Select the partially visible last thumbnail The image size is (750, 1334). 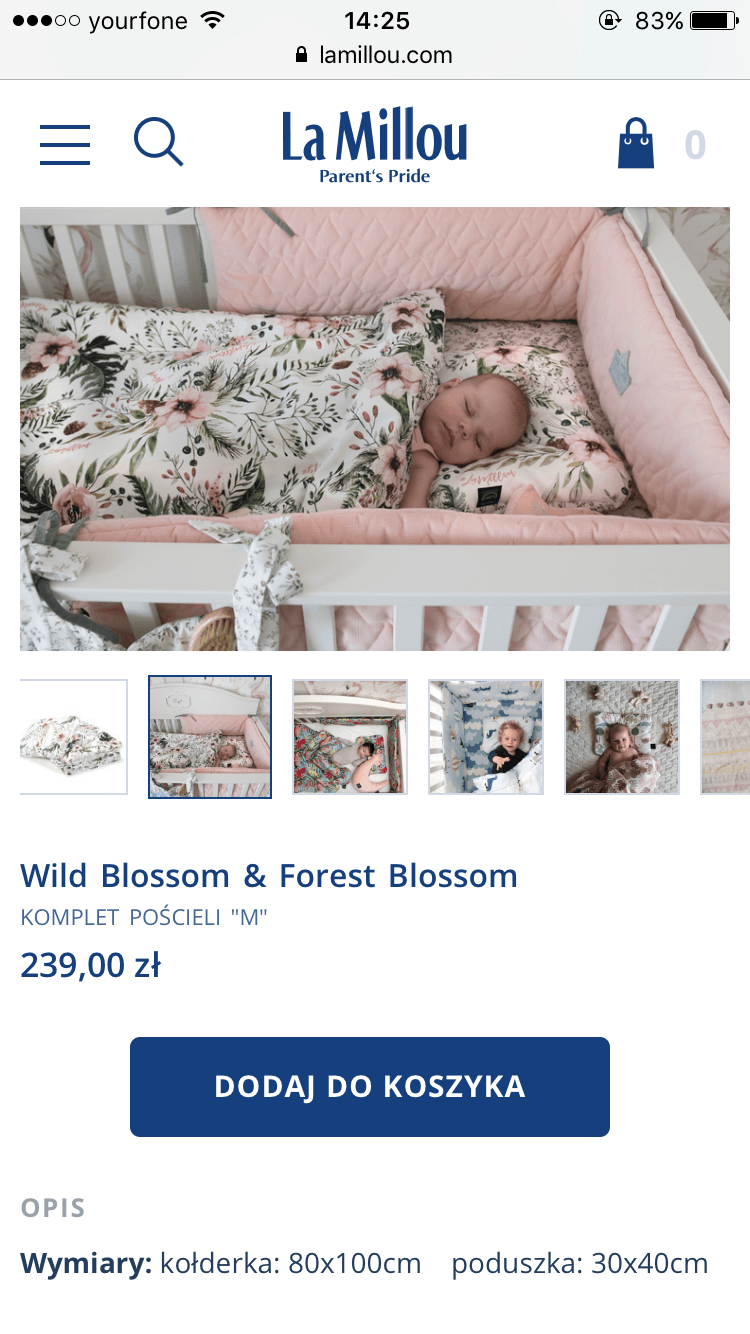725,737
